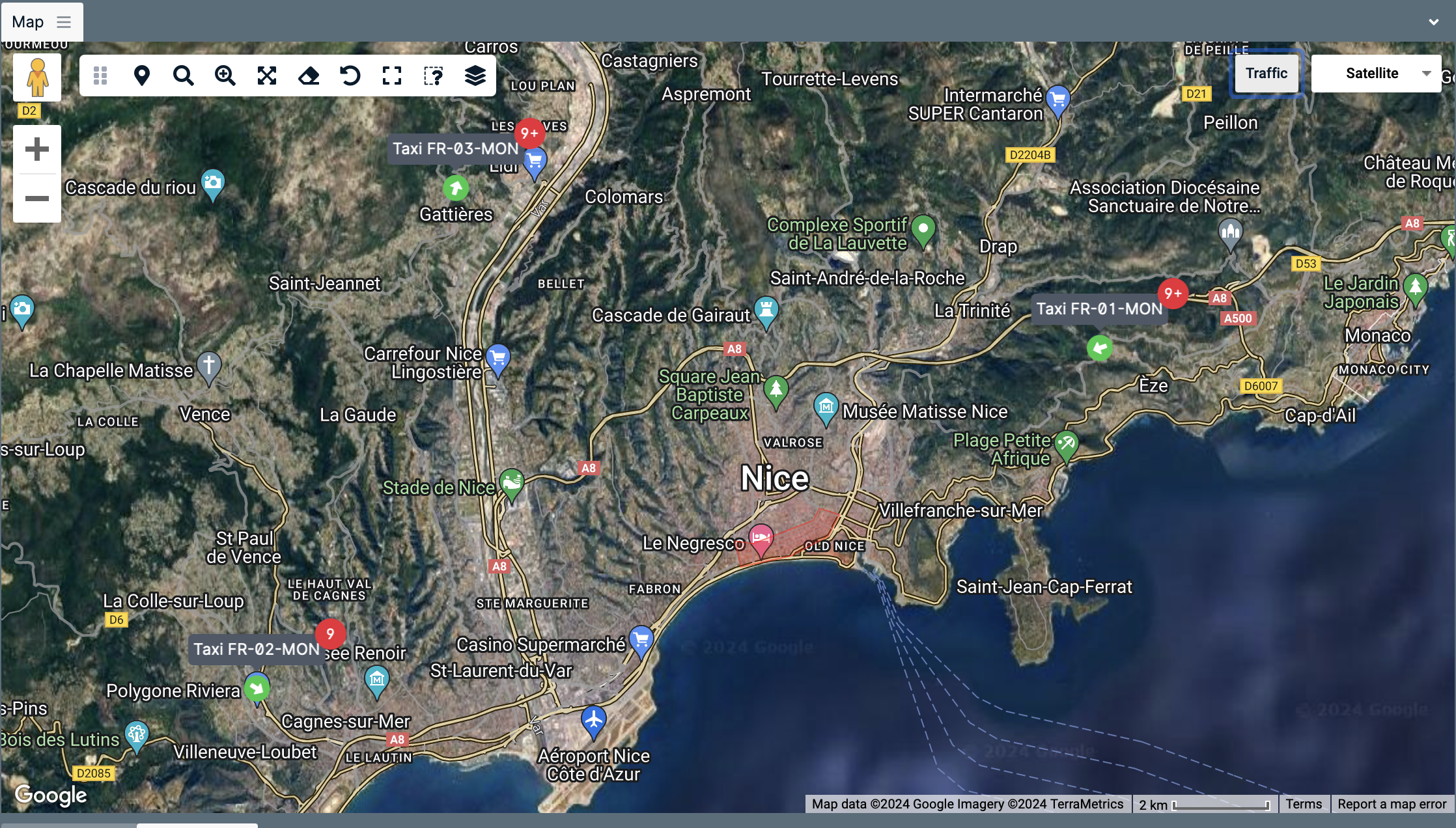
Task: Click green vehicle marker near Gattières
Action: 456,189
